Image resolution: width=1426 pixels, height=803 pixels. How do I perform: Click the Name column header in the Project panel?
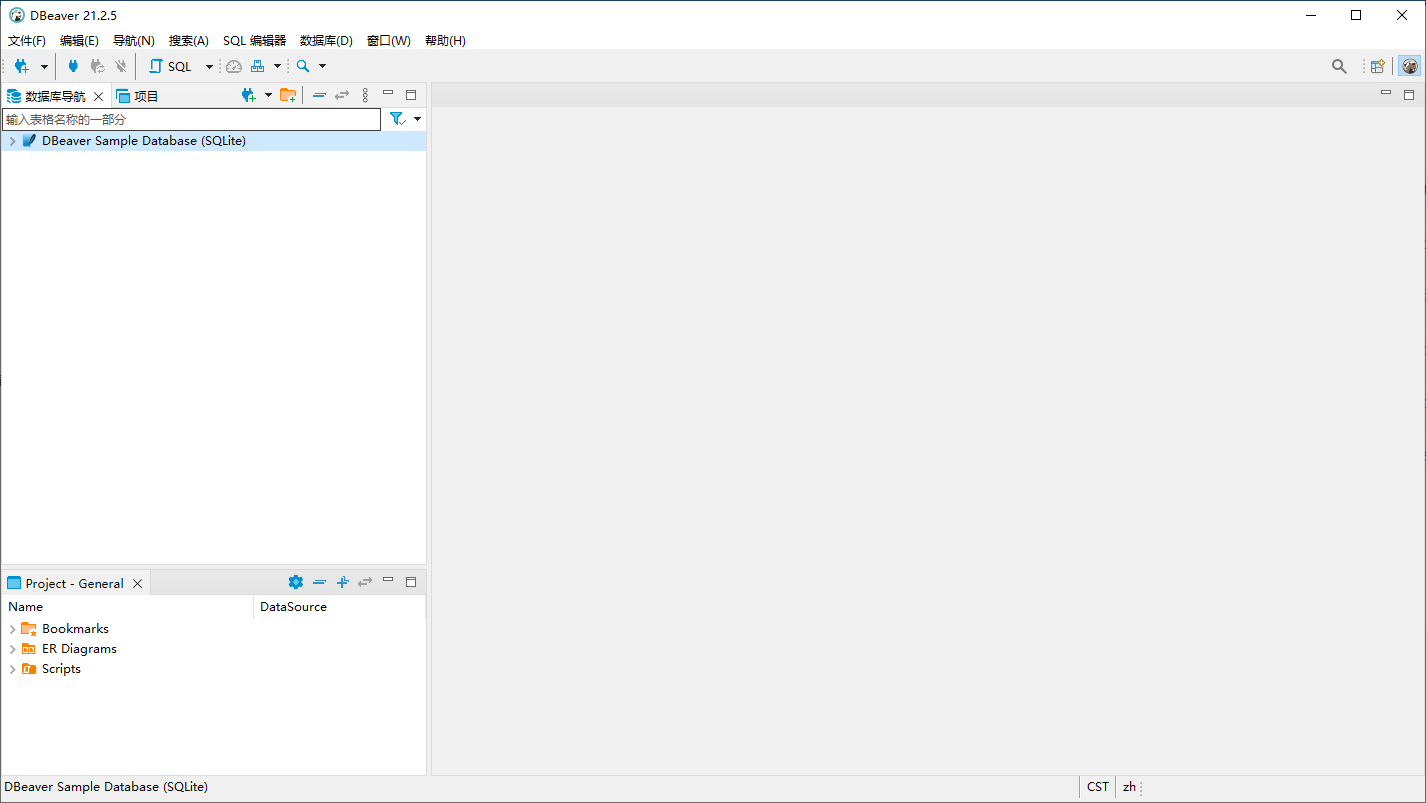pos(128,607)
